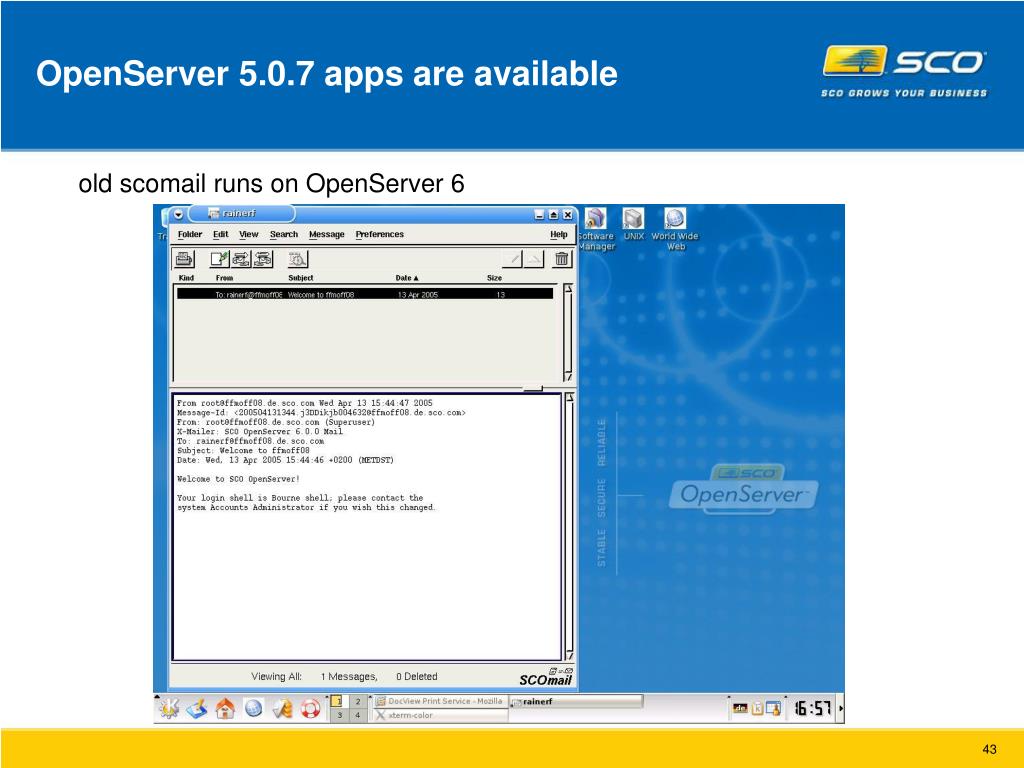Open the Help menu
Viewport: 1024px width, 768px height.
pos(559,234)
